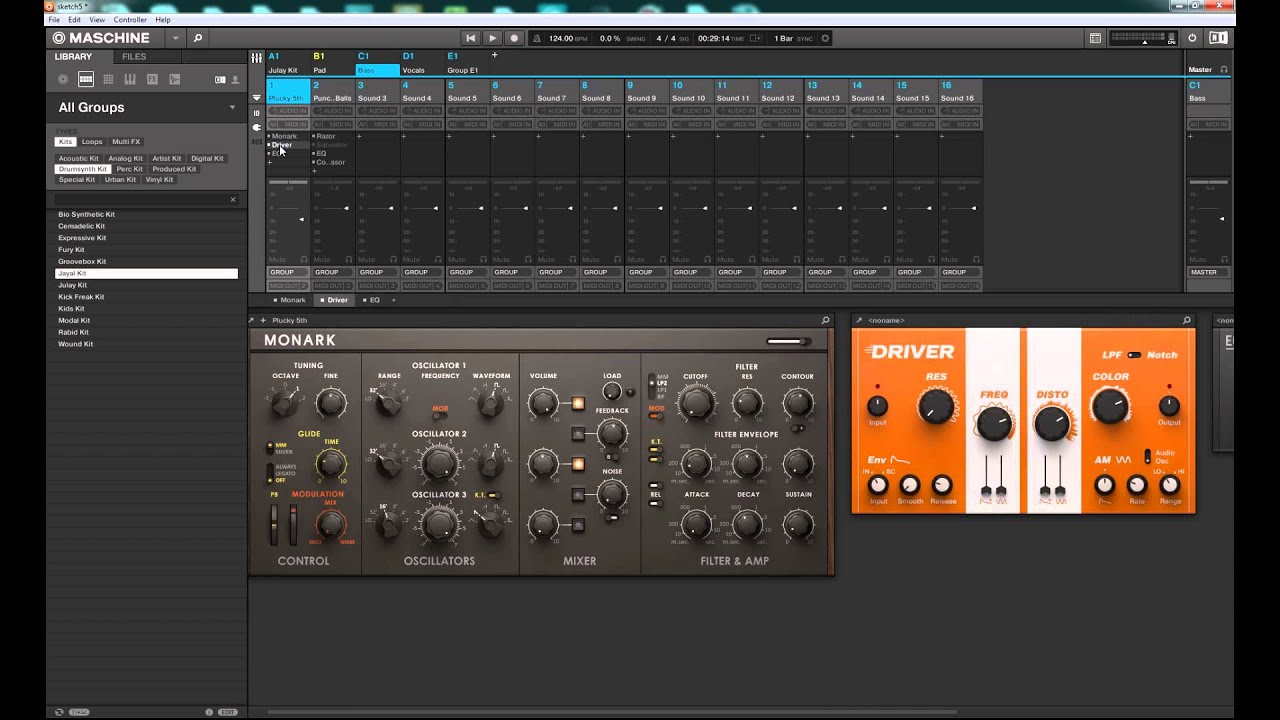Viewport: 1280px width, 720px height.
Task: Click the mixer faders icon left of groups
Action: (257, 58)
